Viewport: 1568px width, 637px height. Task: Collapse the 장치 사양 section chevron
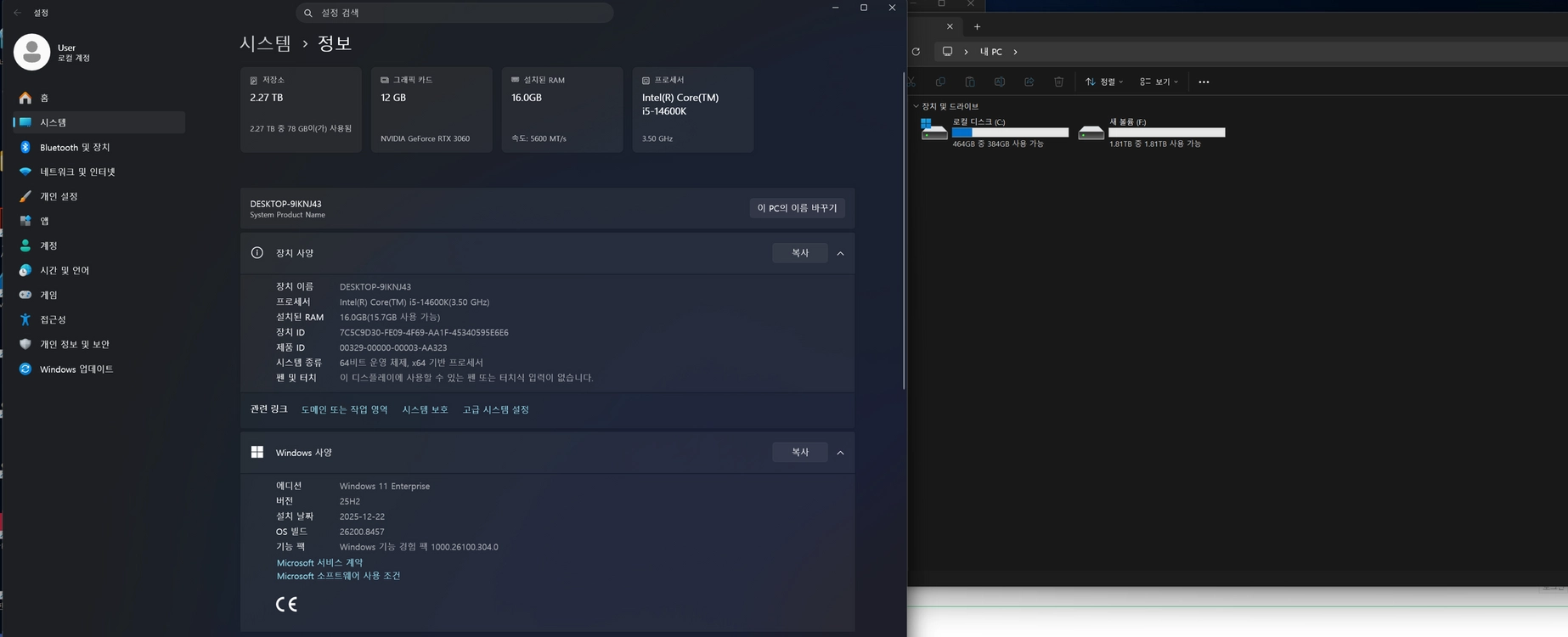(840, 253)
